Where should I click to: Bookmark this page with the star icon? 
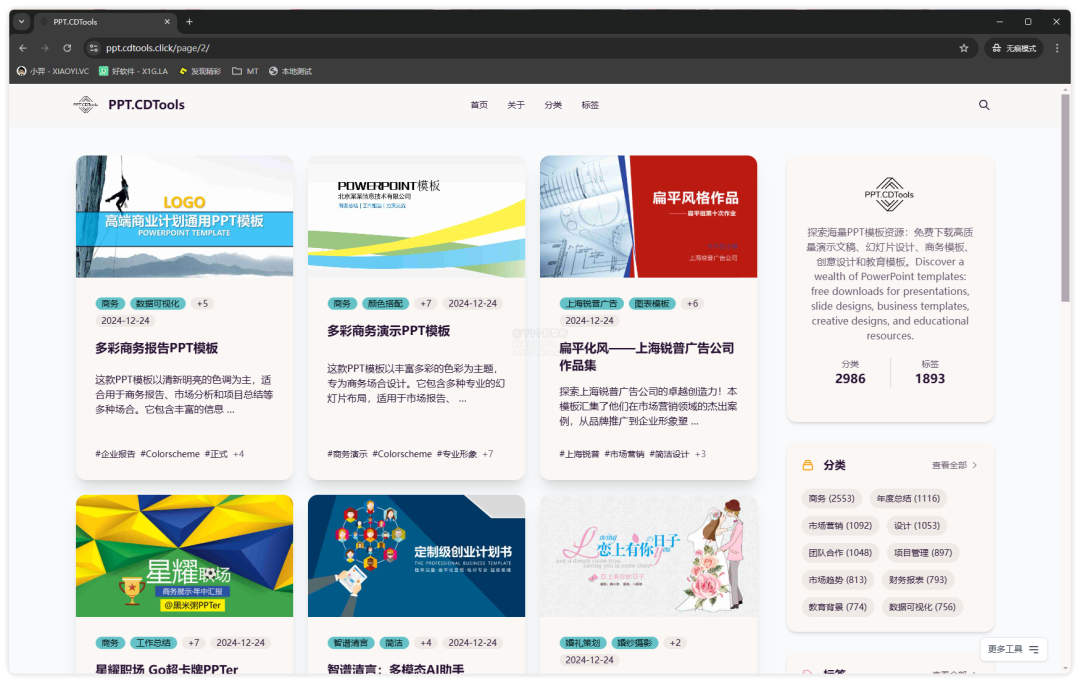964,48
